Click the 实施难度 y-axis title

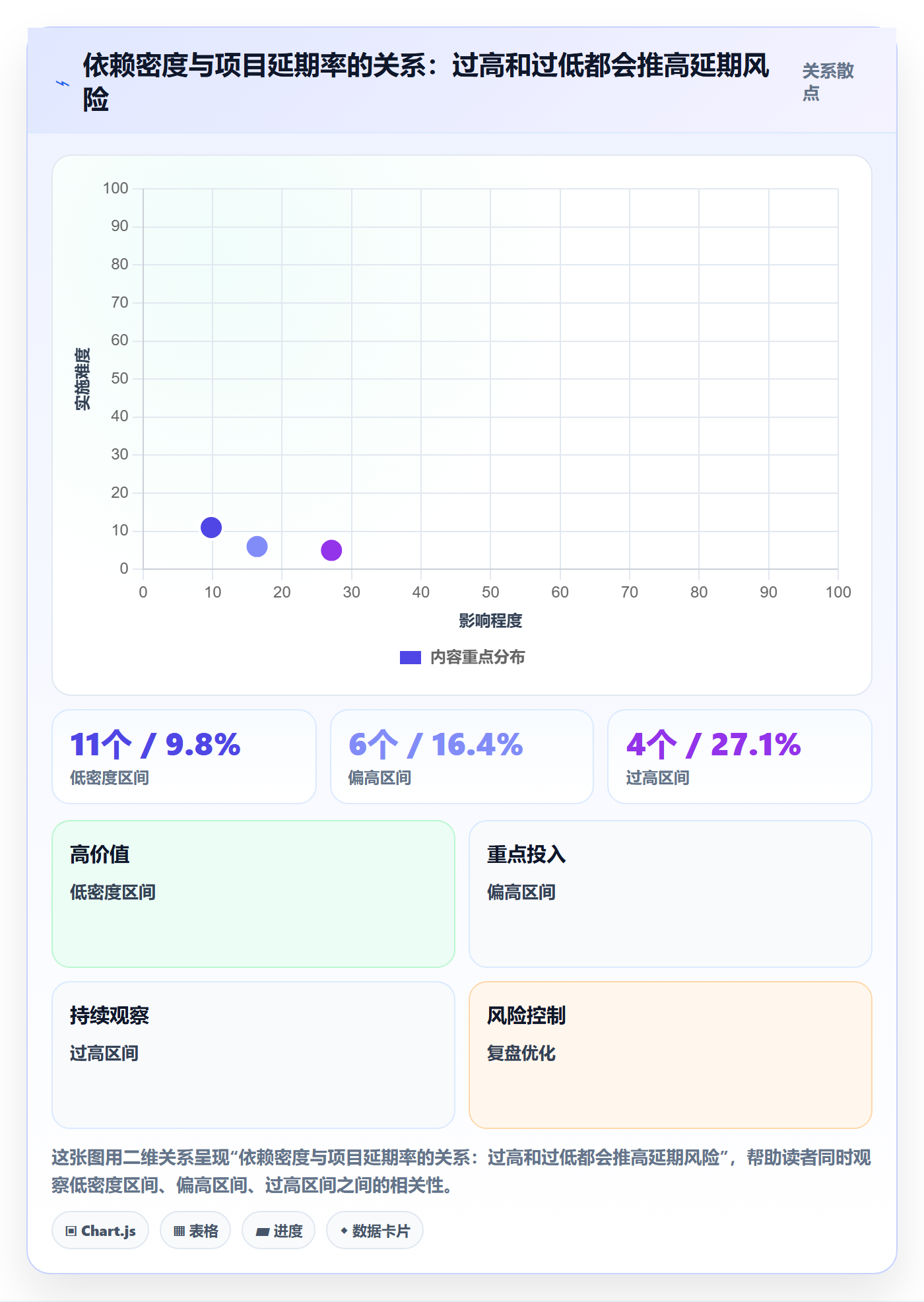pyautogui.click(x=82, y=379)
